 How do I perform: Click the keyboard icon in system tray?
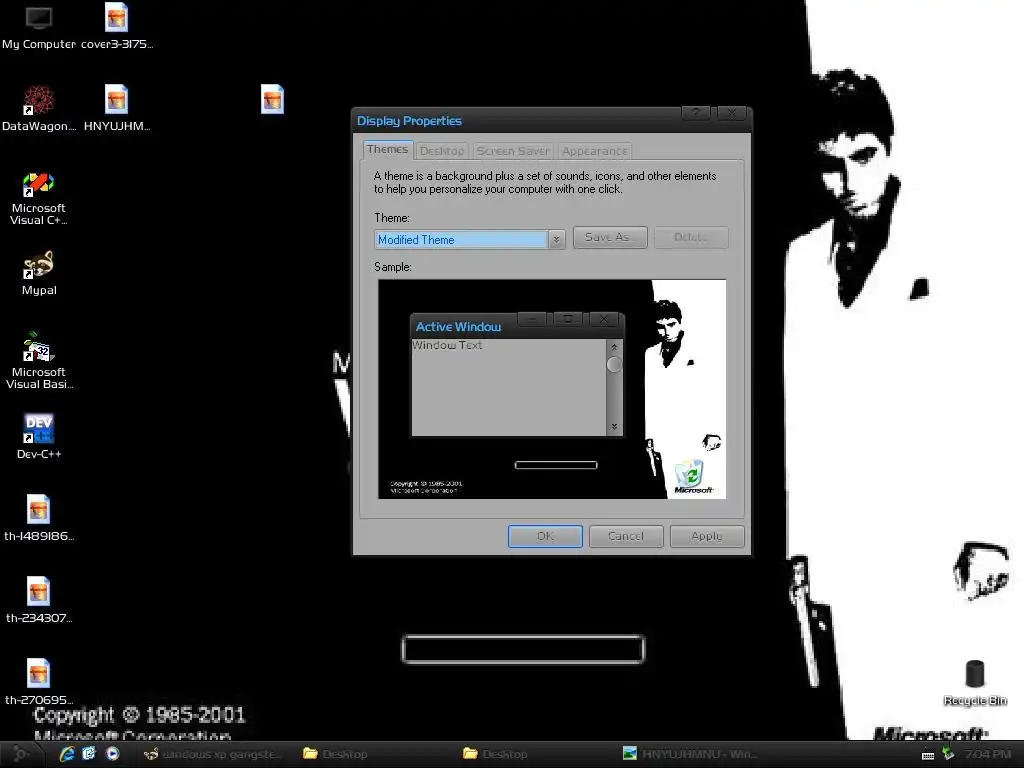click(928, 755)
